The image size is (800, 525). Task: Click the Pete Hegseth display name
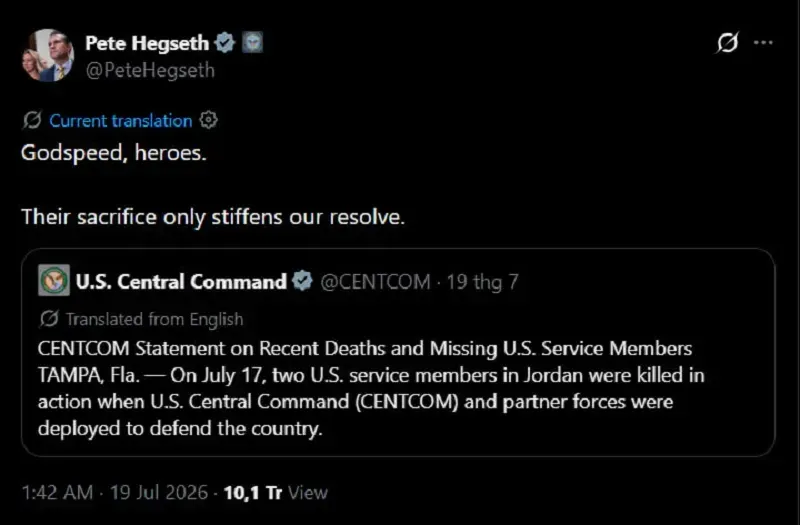tap(147, 43)
